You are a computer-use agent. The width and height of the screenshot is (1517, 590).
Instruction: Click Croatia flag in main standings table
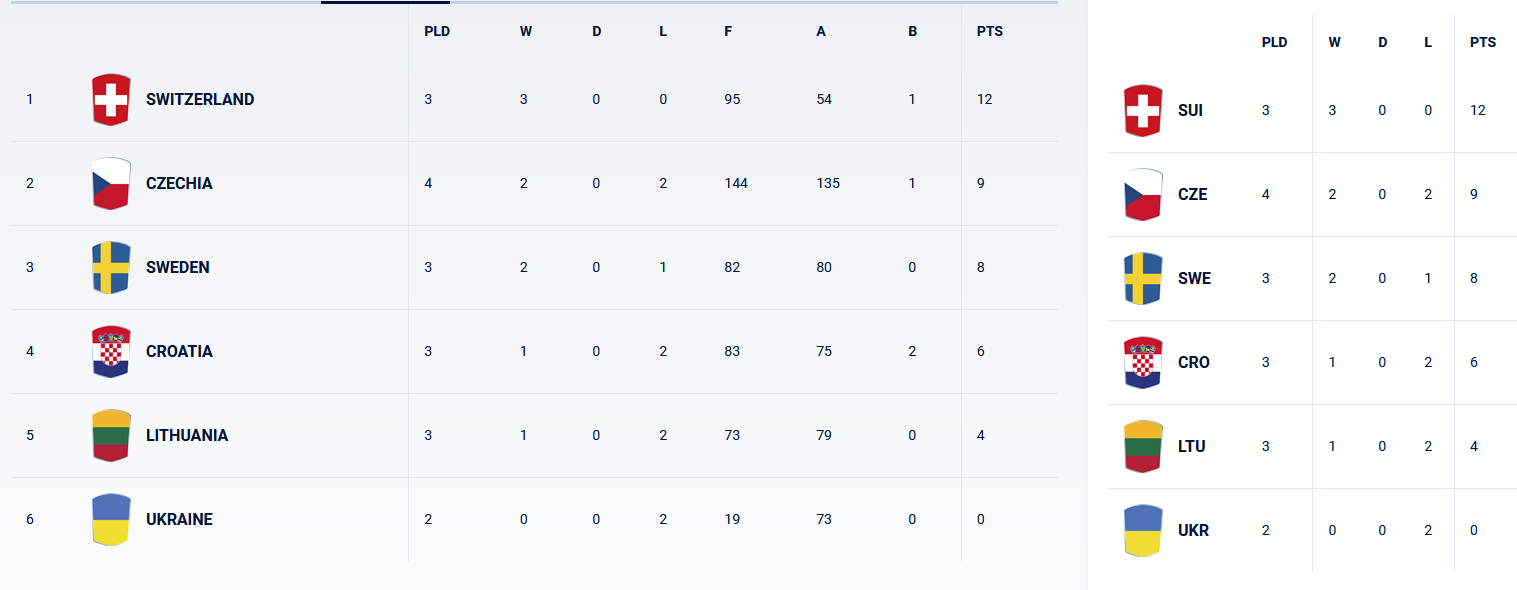pyautogui.click(x=111, y=352)
